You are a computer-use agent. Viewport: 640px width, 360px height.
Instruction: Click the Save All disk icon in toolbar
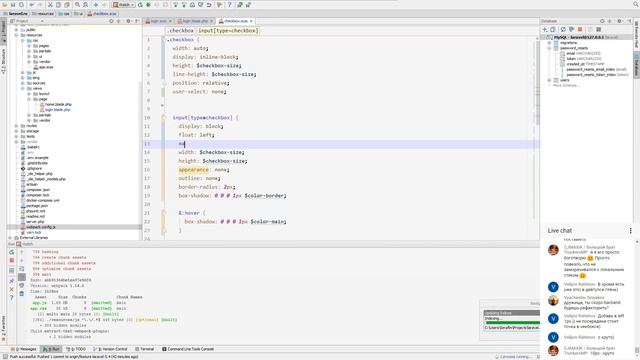[x=13, y=4]
